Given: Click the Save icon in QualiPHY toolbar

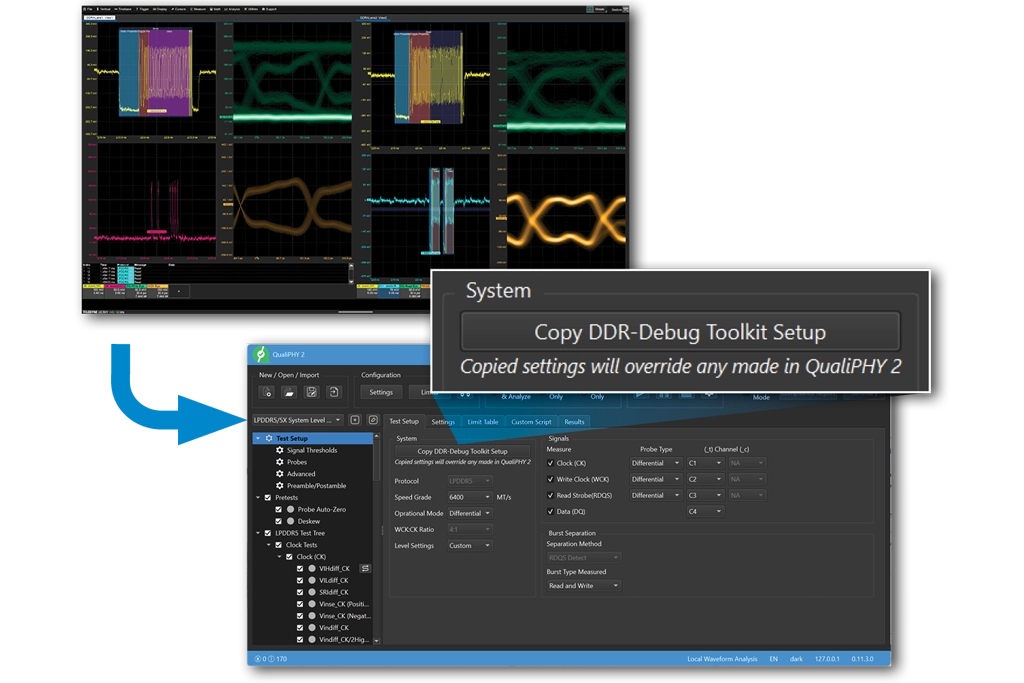Looking at the screenshot, I should 312,392.
